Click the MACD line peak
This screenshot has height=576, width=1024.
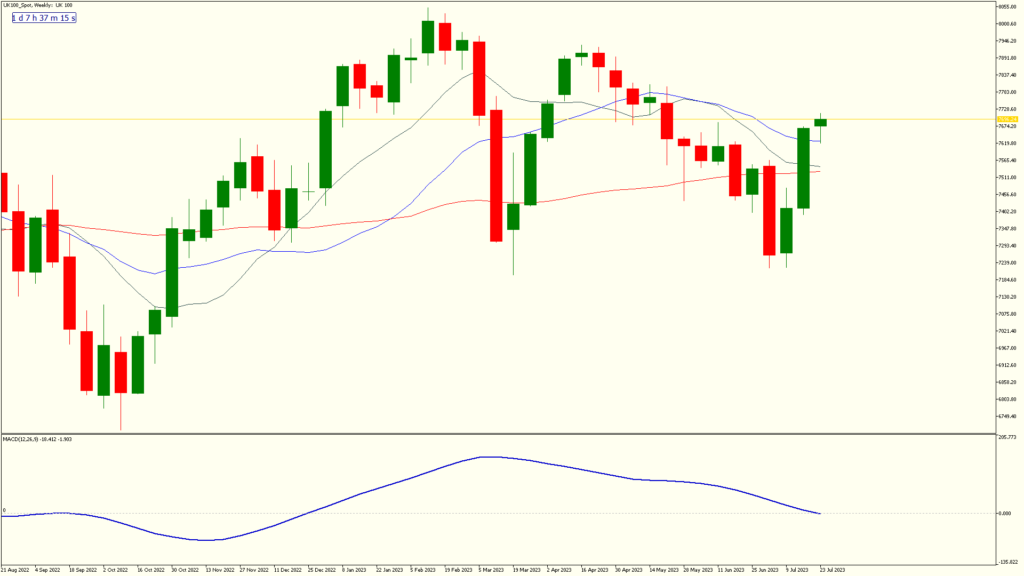click(x=488, y=457)
